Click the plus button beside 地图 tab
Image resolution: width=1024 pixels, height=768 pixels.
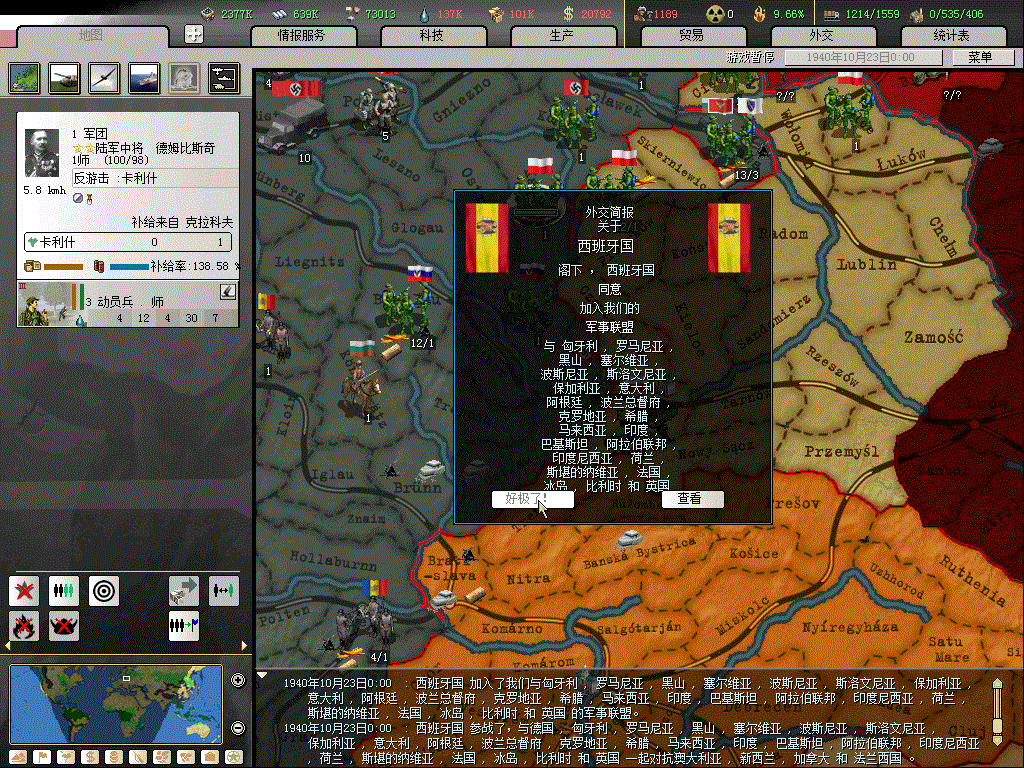click(193, 34)
